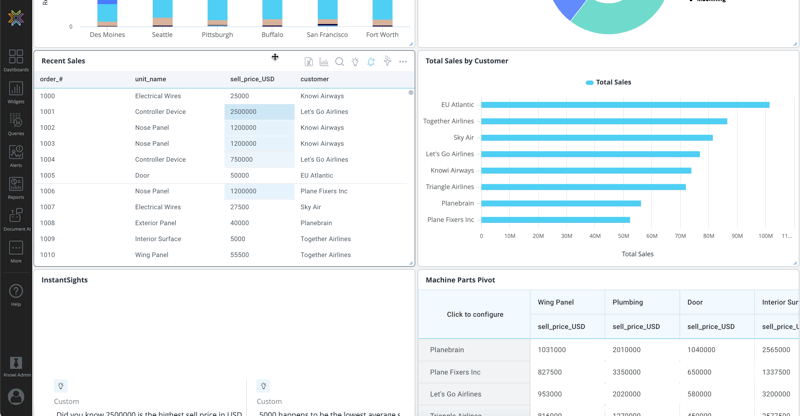800x416 pixels.
Task: Expand the More menu in the sidebar
Action: [16, 250]
